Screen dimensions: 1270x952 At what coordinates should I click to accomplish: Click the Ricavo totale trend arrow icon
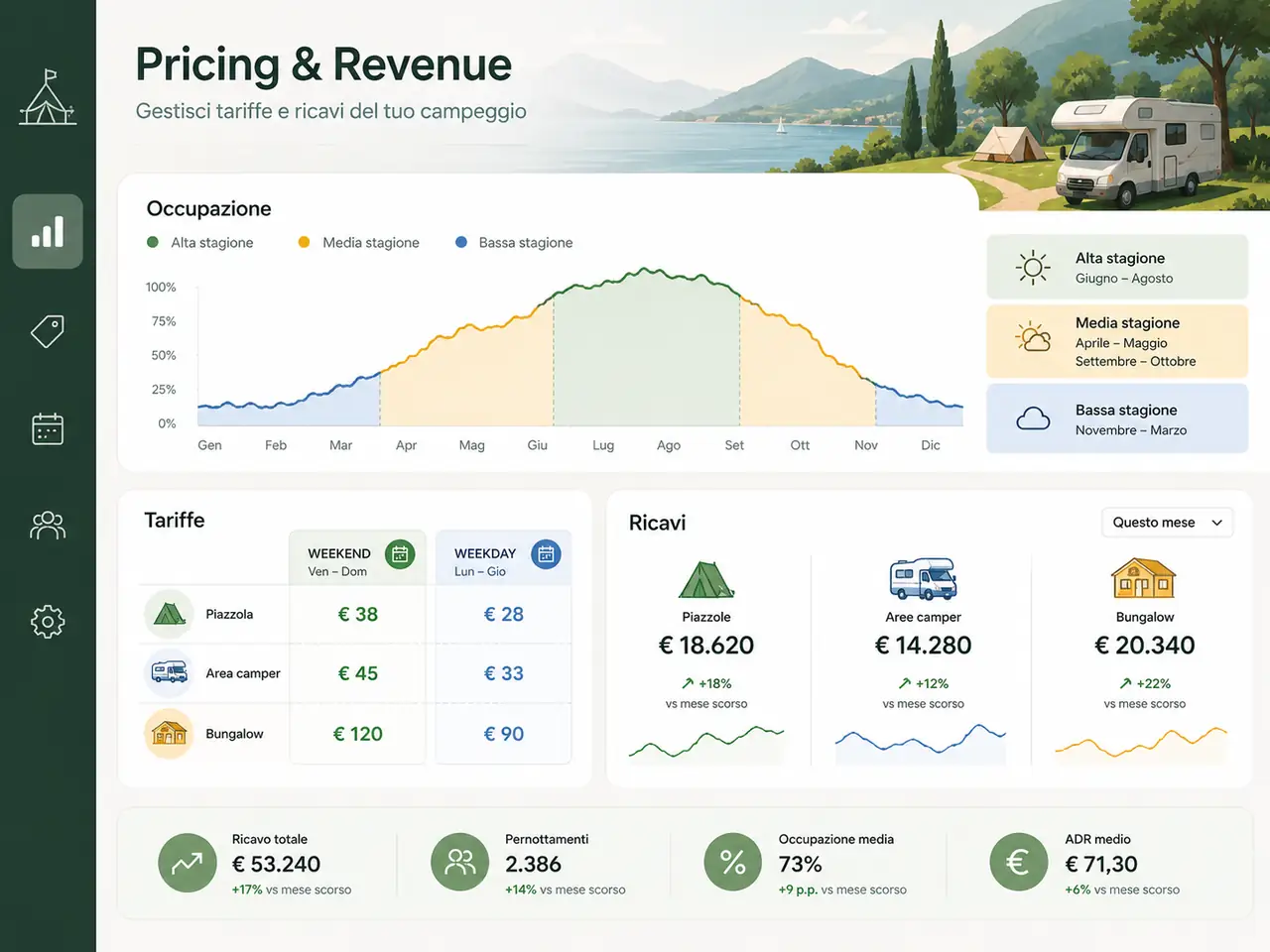pyautogui.click(x=188, y=863)
